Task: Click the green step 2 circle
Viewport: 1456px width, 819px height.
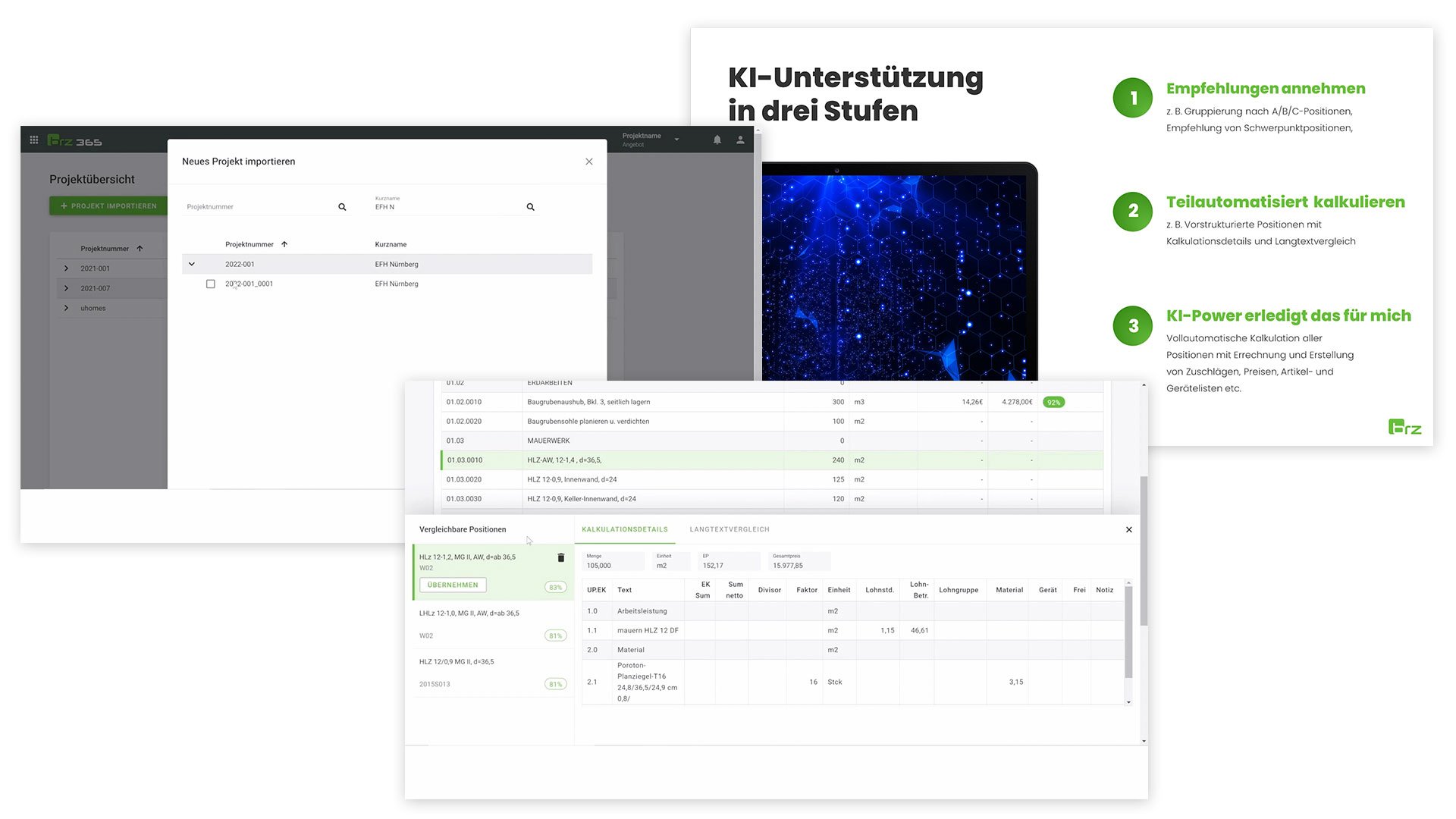Action: click(1133, 212)
